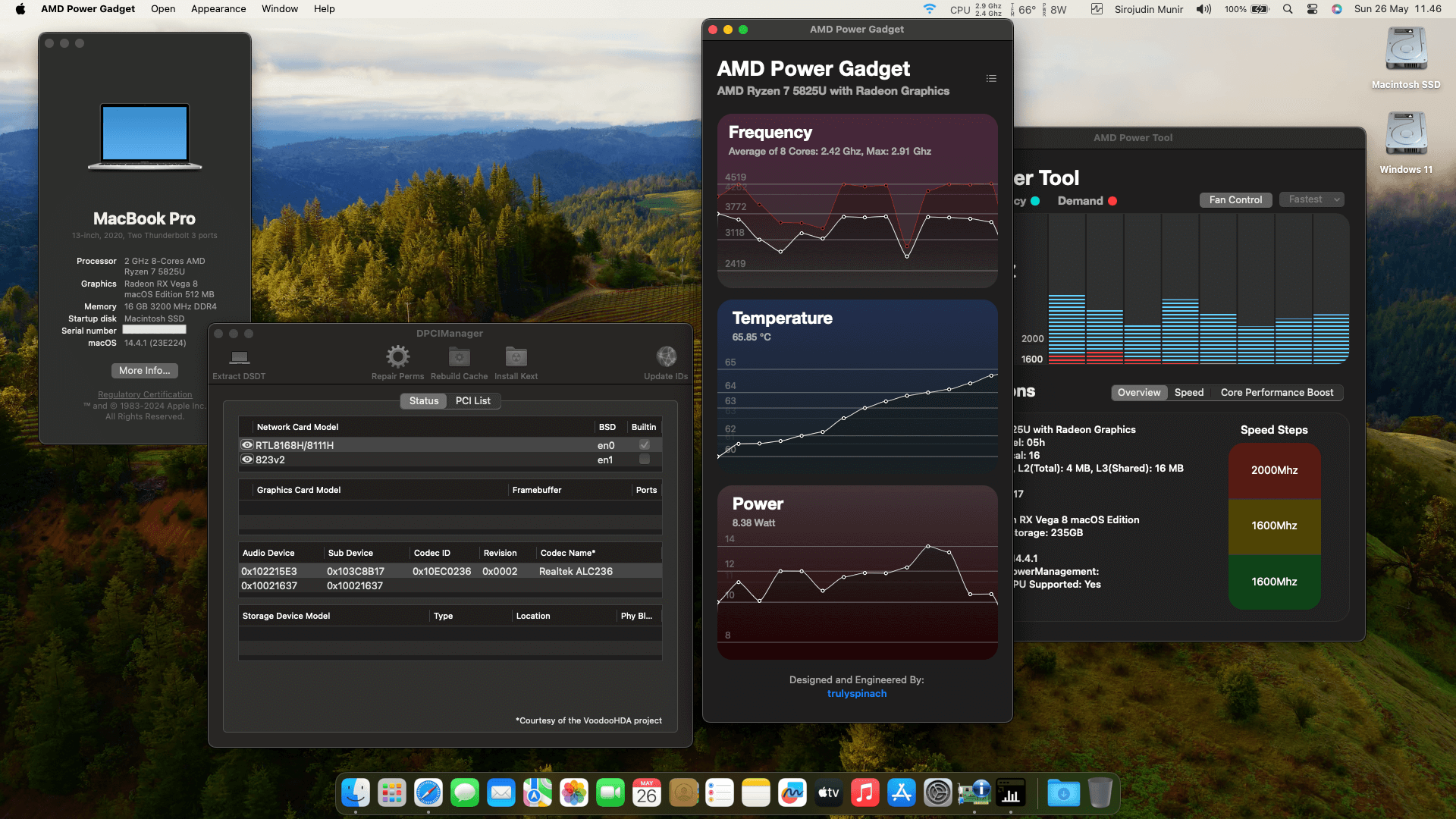Viewport: 1456px width, 819px height.
Task: Click the Apple menu
Action: pos(20,9)
